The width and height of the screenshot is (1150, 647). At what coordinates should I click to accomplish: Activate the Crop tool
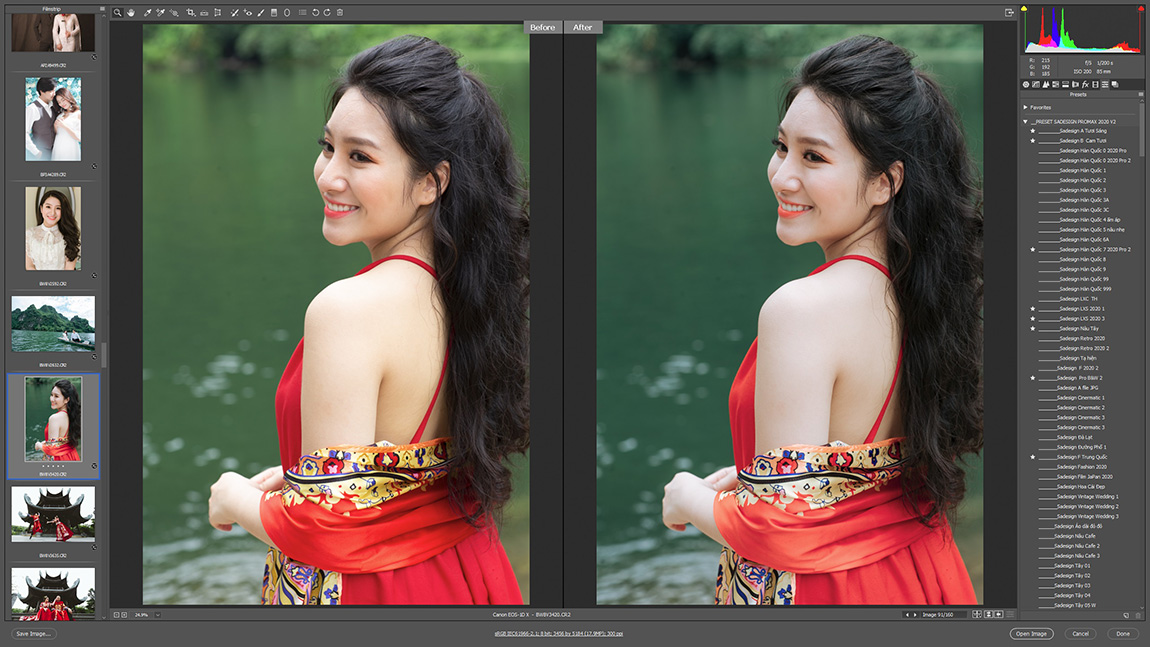tap(191, 12)
